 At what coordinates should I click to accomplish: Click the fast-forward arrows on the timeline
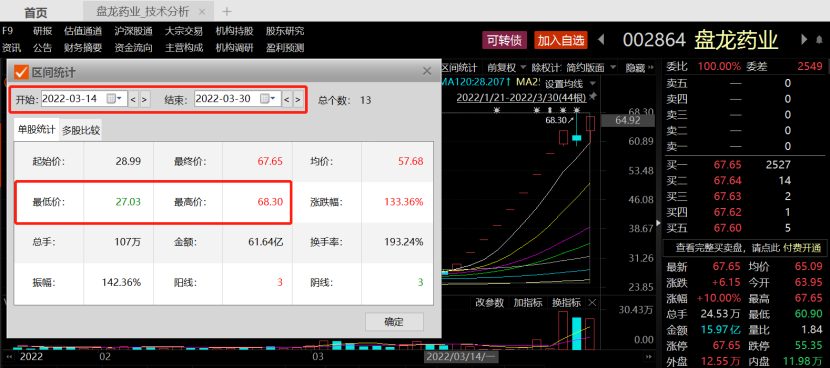(647, 356)
